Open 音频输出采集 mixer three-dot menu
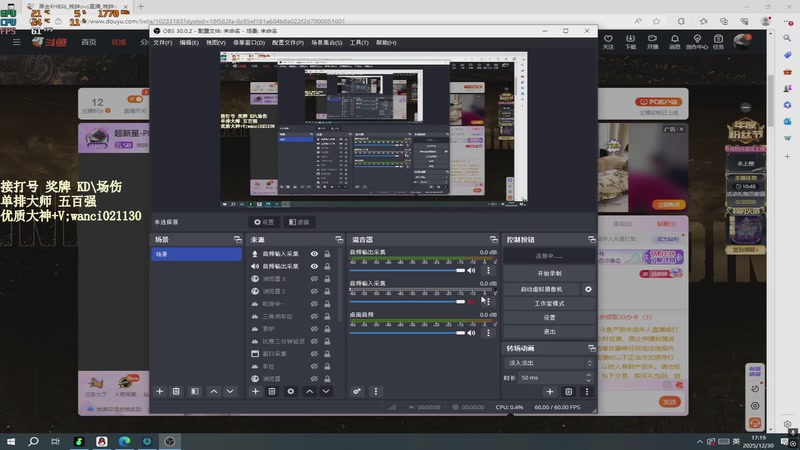800x450 pixels. click(488, 270)
